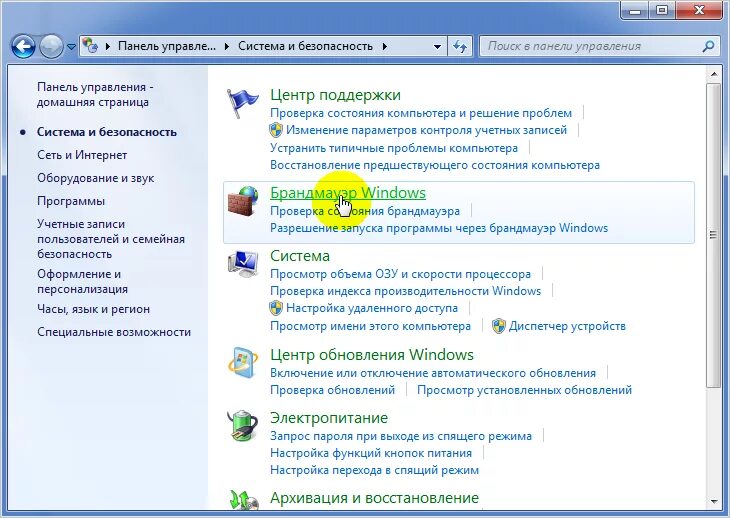Viewport: 730px width, 518px height.
Task: Open Диспетчер устройств link
Action: tap(567, 326)
